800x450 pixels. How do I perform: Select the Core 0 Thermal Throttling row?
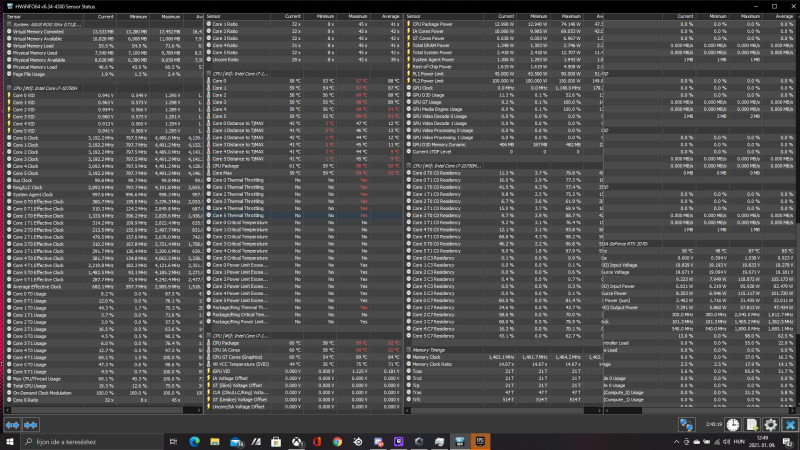[304, 180]
